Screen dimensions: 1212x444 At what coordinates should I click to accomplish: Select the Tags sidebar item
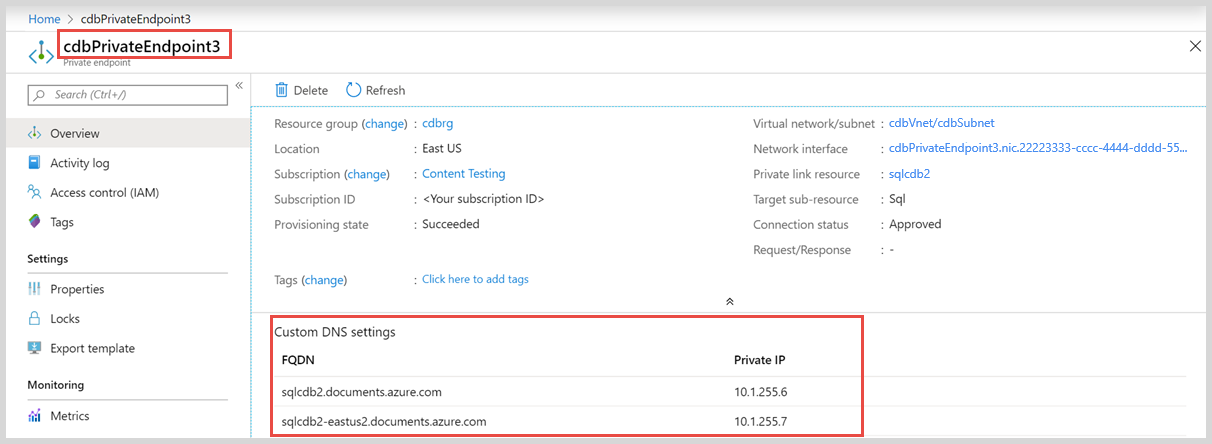click(62, 222)
